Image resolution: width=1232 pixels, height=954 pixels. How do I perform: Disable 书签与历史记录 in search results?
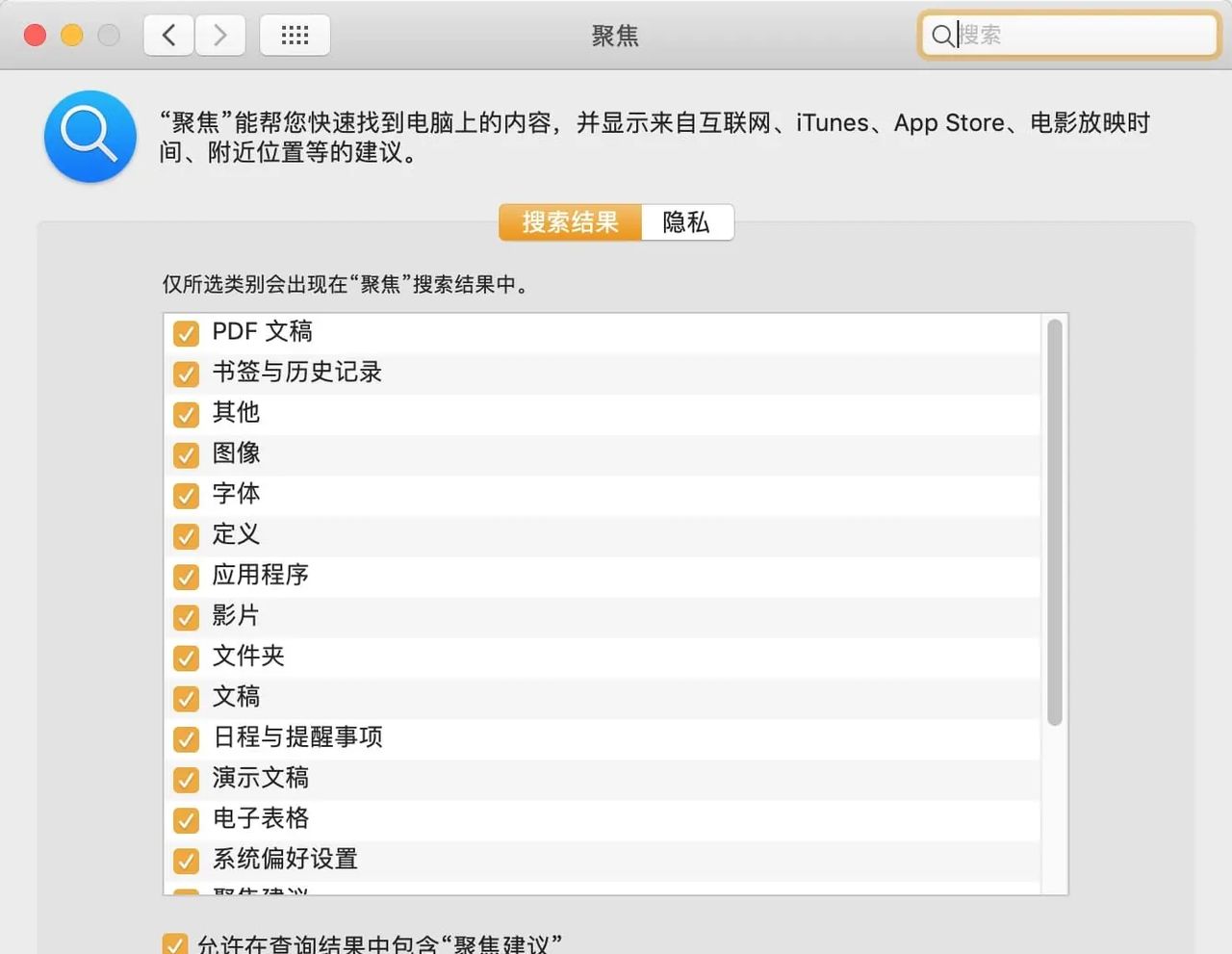(x=186, y=374)
